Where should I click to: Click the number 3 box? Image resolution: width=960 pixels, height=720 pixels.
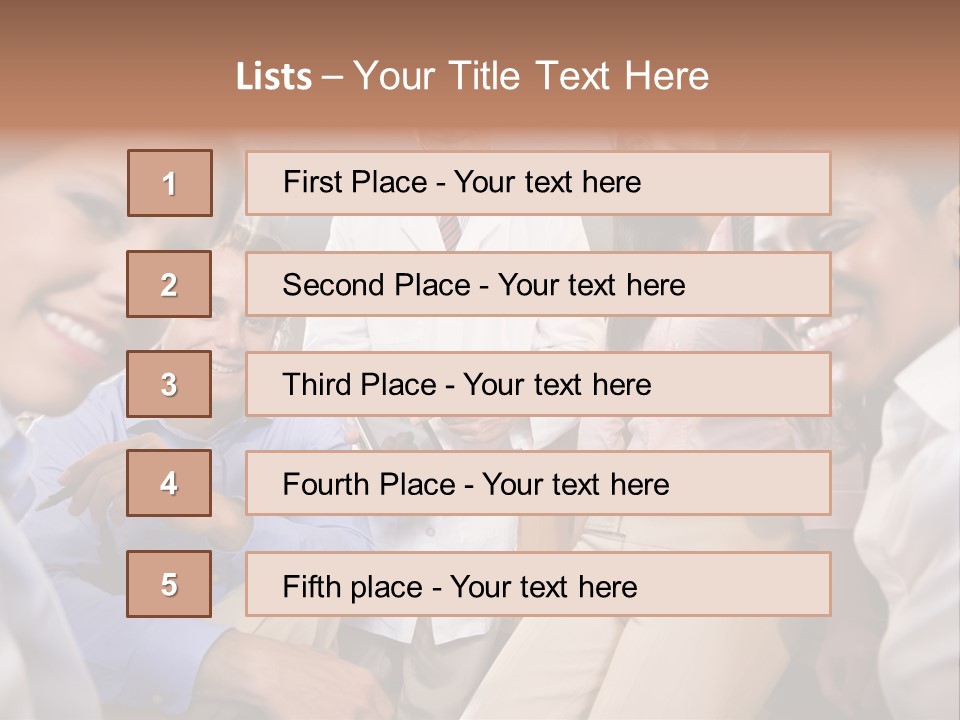[169, 384]
